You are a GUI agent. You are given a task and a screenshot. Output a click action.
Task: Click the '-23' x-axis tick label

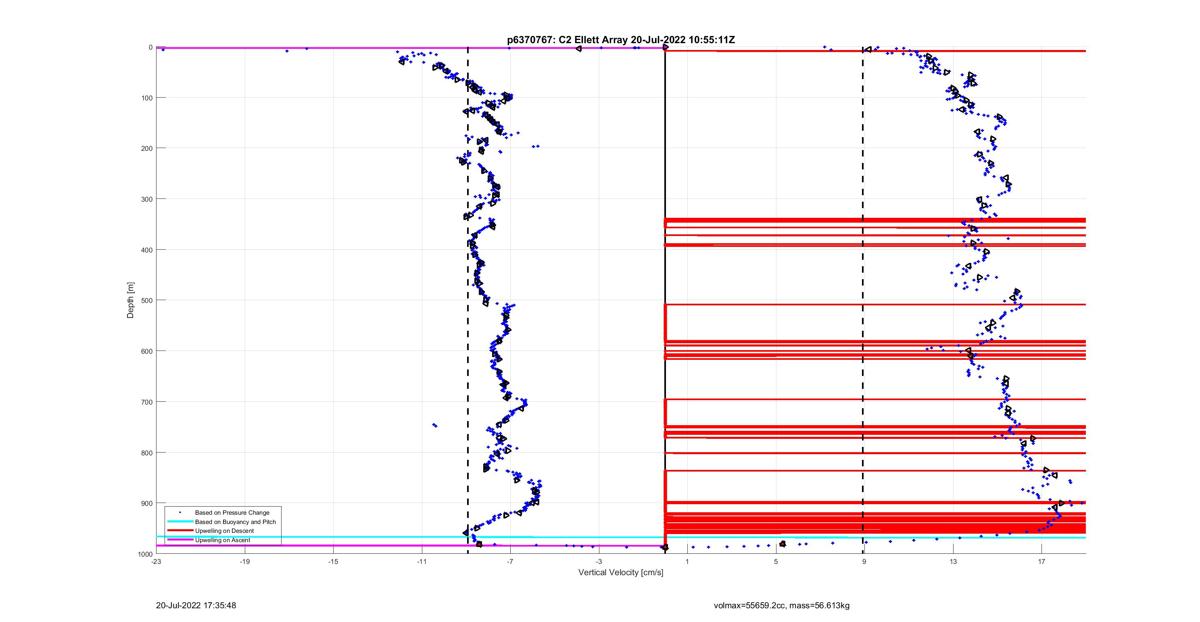click(156, 562)
